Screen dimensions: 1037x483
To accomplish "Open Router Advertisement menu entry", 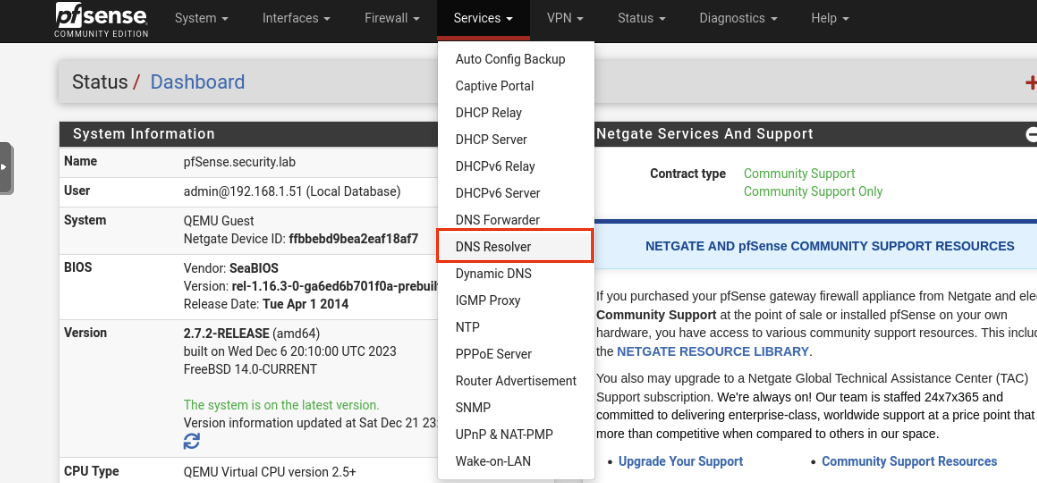I will (516, 381).
